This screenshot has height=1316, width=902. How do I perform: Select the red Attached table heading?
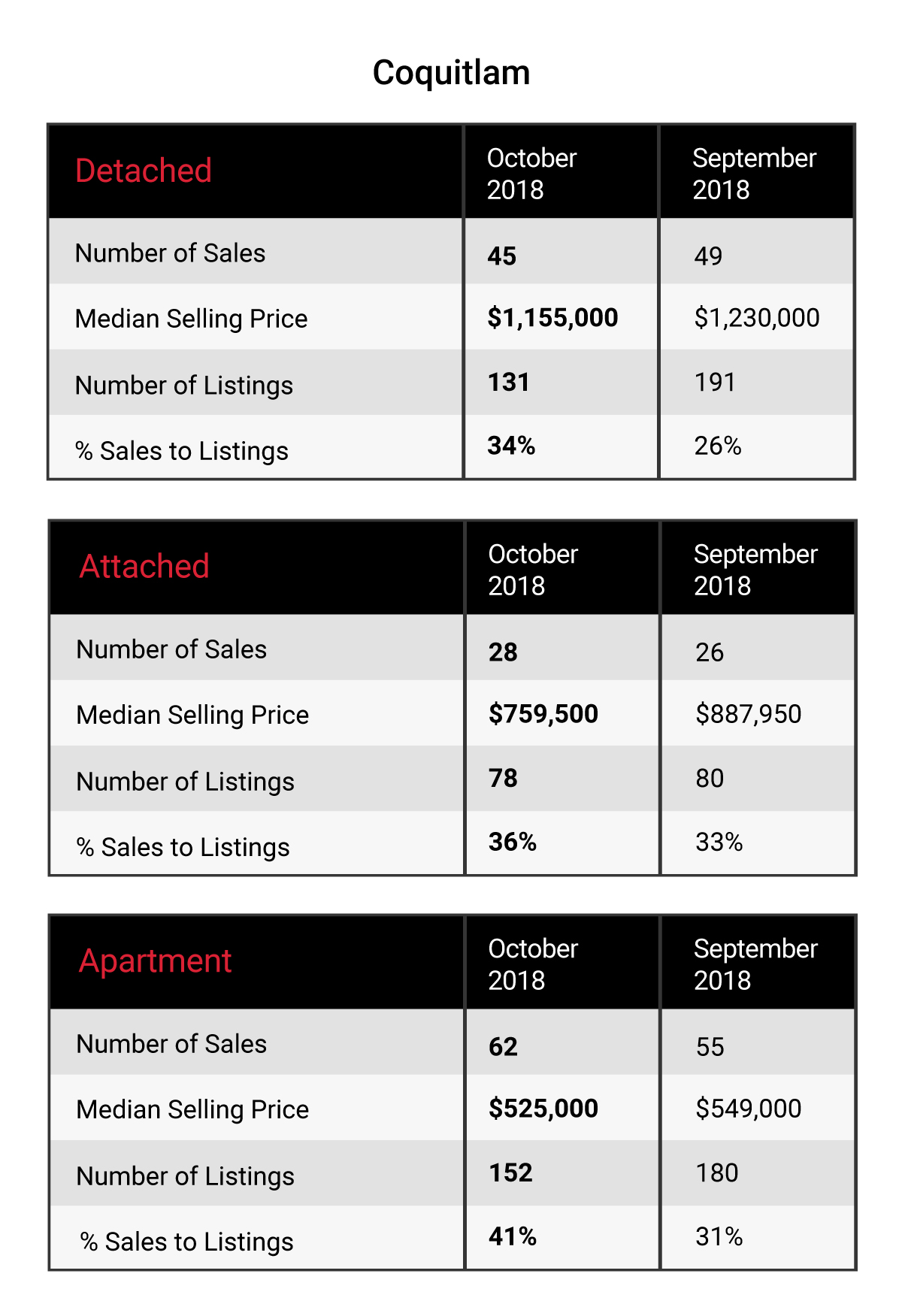pos(144,566)
